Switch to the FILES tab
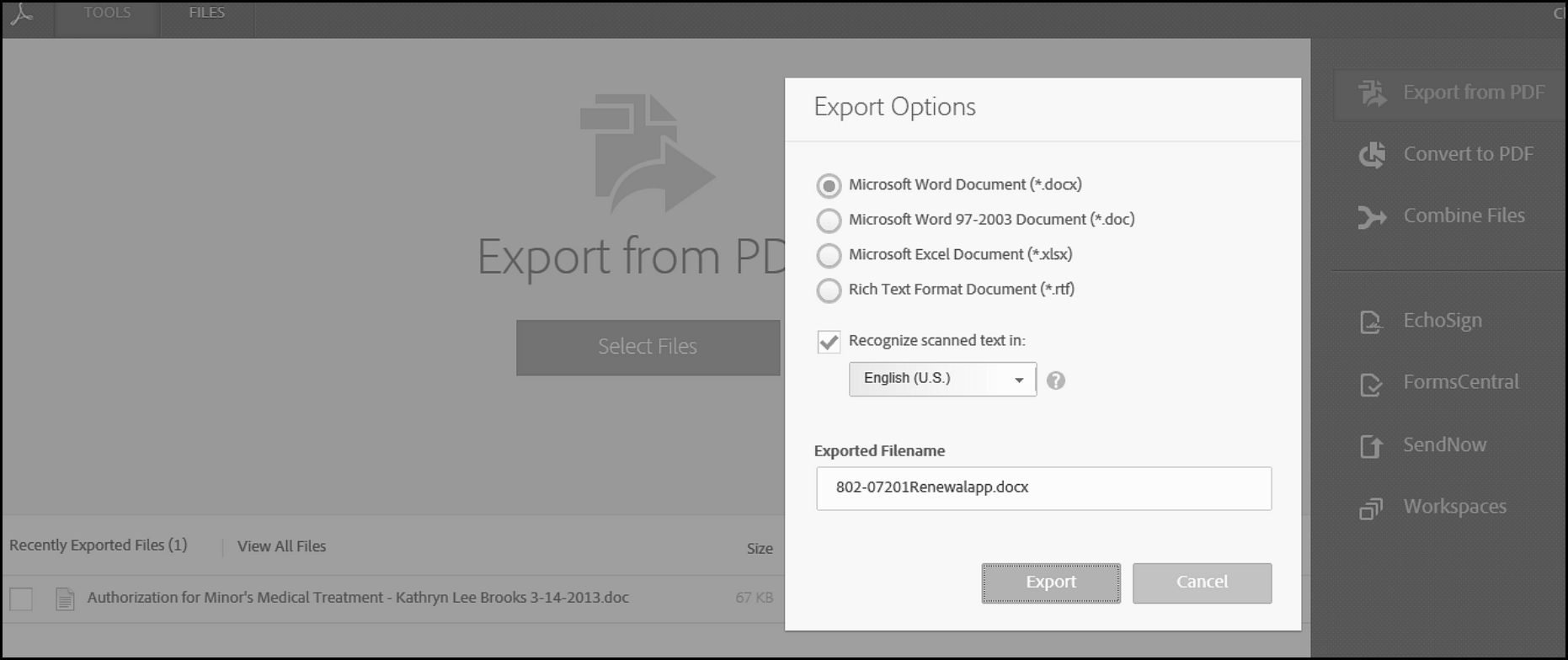The width and height of the screenshot is (1568, 660). (x=207, y=13)
